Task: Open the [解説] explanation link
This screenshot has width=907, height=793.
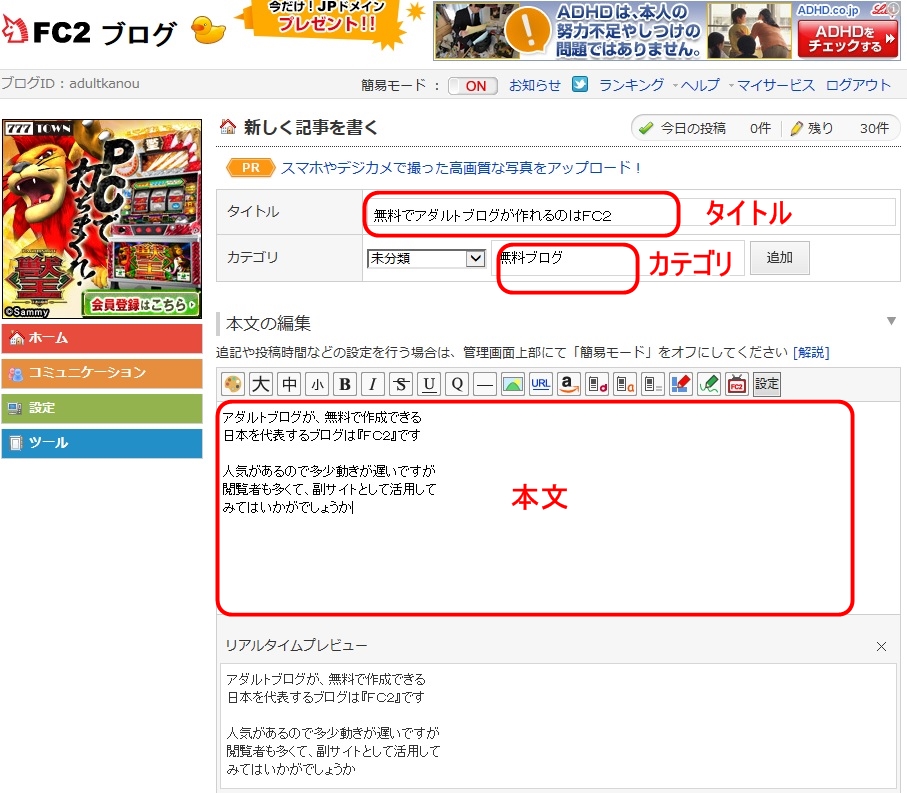Action: [x=811, y=352]
